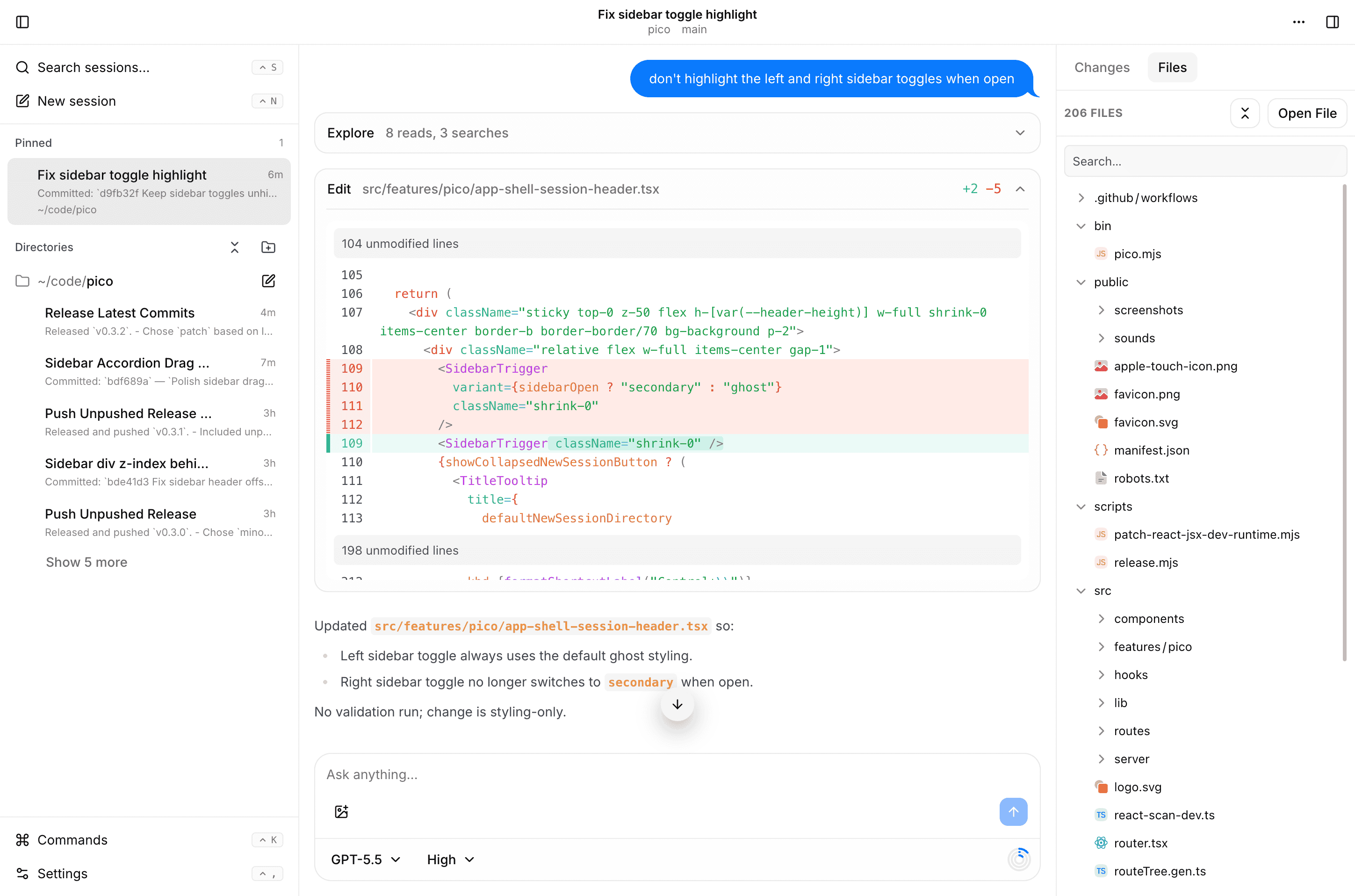The image size is (1355, 896).
Task: Click the ~/code/pico folder icon
Action: (22, 281)
